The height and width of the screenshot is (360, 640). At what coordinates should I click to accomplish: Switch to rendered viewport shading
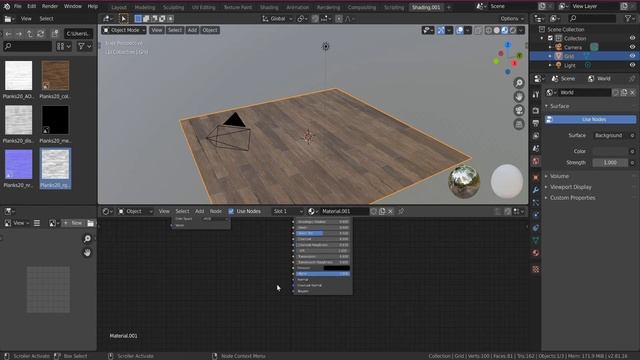513,30
